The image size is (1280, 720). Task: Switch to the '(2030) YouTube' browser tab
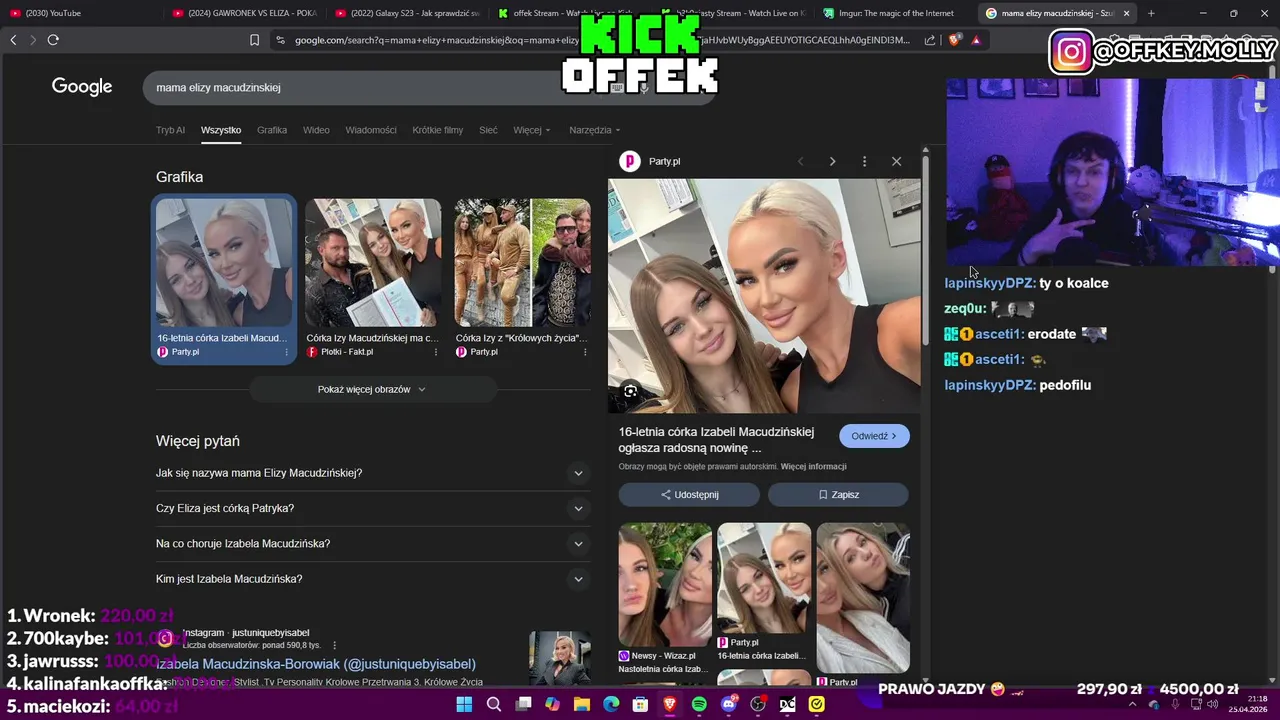click(x=80, y=13)
